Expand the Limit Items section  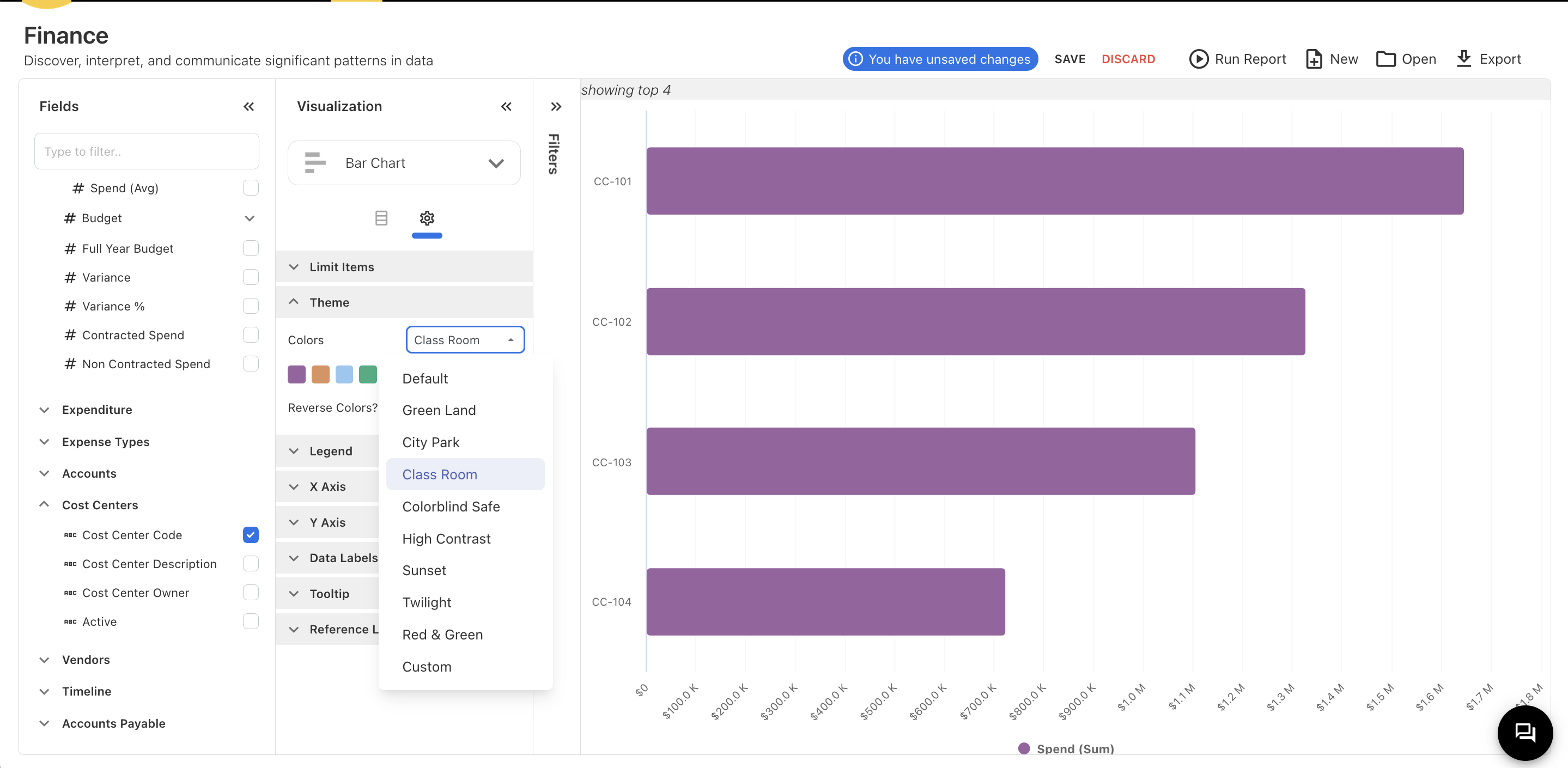click(x=342, y=266)
